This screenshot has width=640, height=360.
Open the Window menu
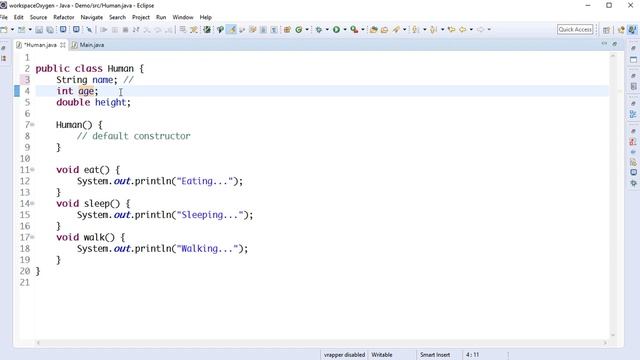coord(183,17)
